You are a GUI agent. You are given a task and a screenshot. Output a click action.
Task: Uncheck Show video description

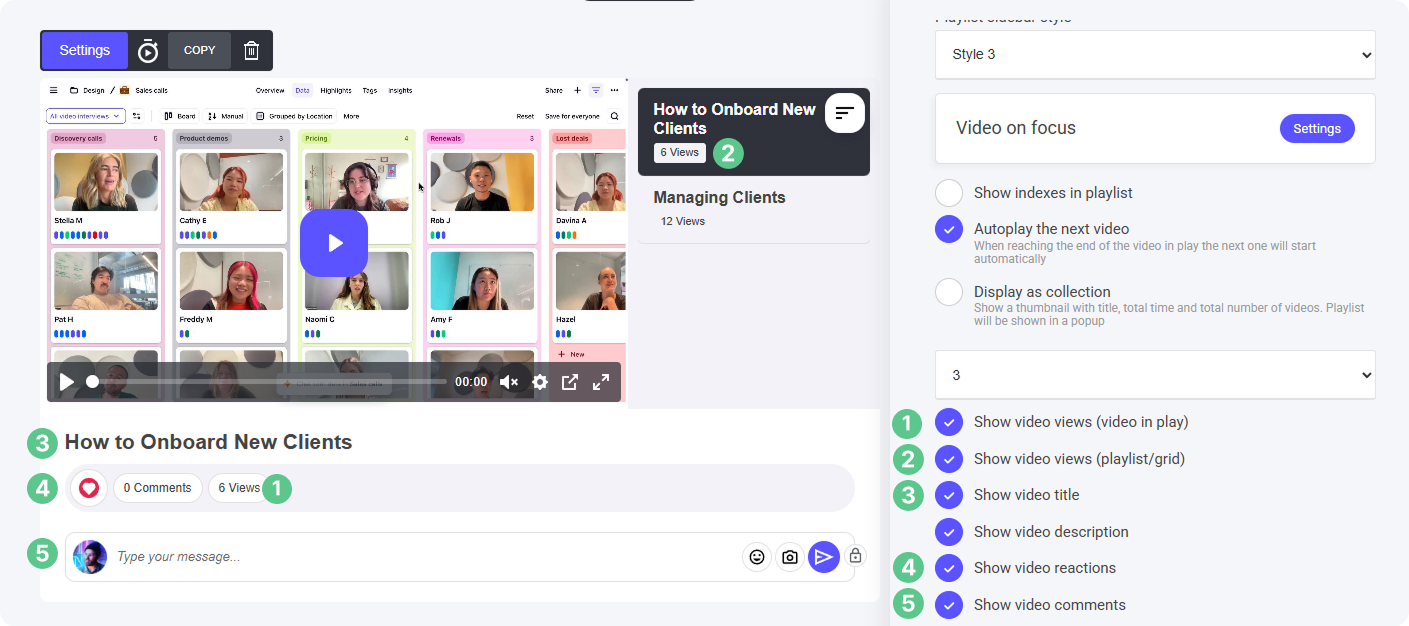pyautogui.click(x=949, y=532)
